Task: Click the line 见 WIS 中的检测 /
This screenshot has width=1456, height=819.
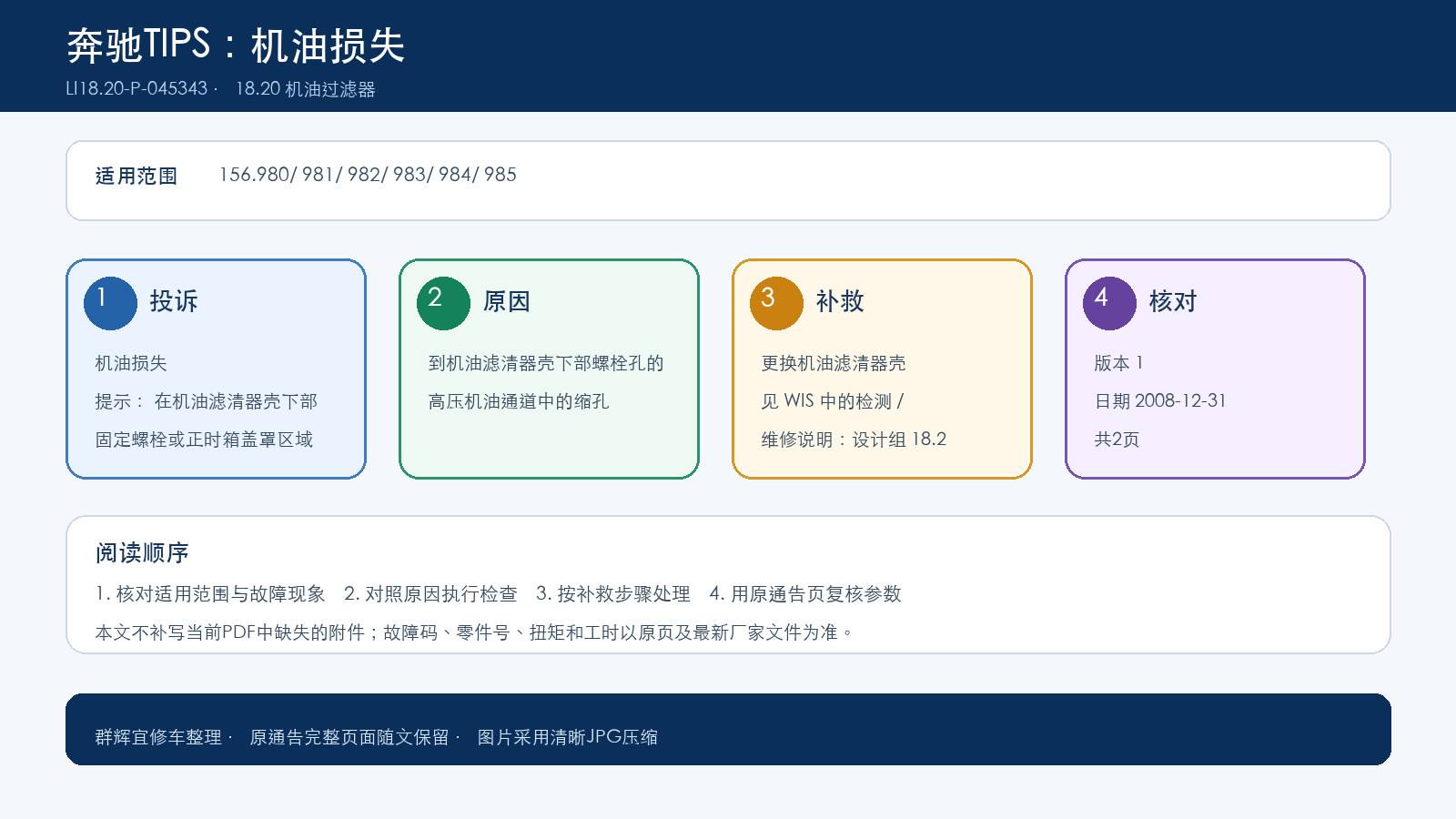Action: 833,401
